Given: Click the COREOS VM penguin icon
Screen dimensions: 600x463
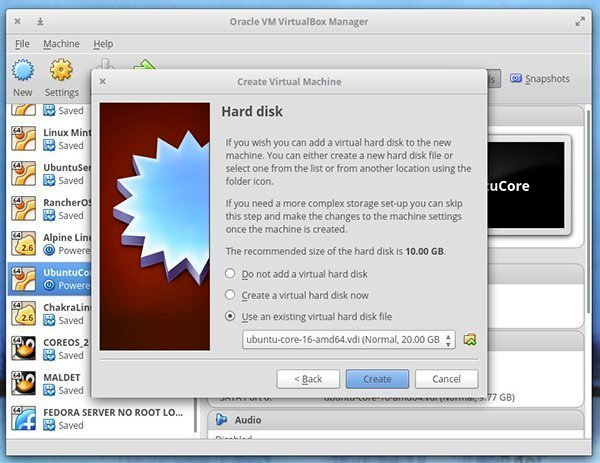Looking at the screenshot, I should 25,347.
